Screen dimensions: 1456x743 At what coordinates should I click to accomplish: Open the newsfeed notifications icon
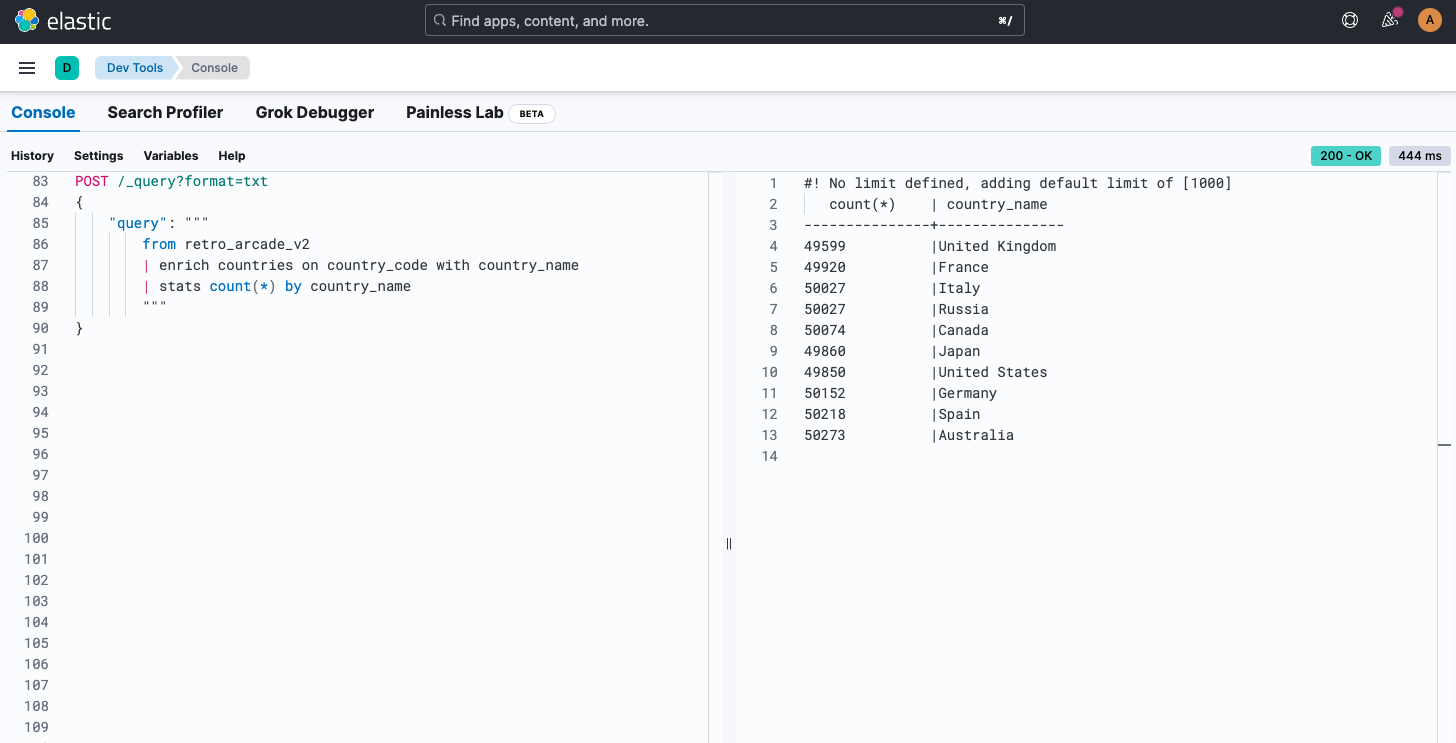pos(1390,20)
